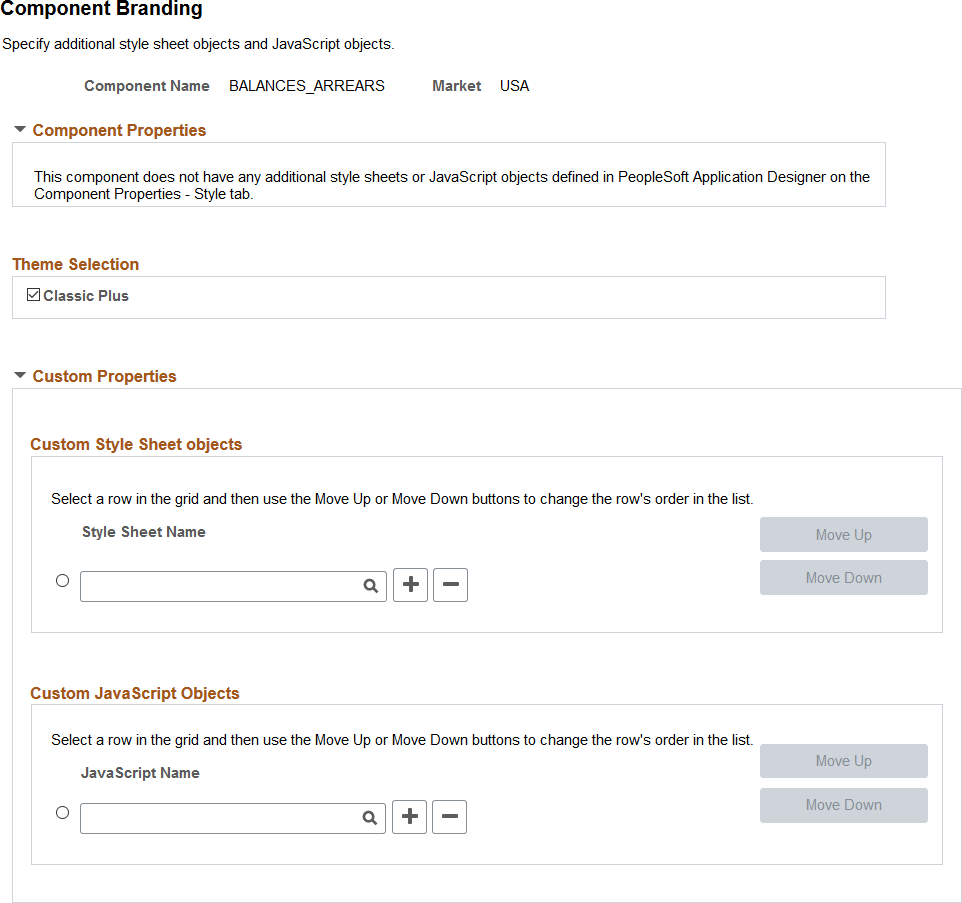Collapse the Component Properties section arrow
Image resolution: width=962 pixels, height=903 pixels.
(x=20, y=129)
